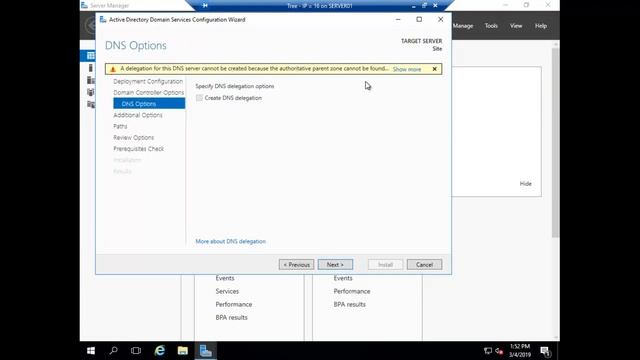
Task: Open BPA results in the left server tile
Action: point(231,317)
